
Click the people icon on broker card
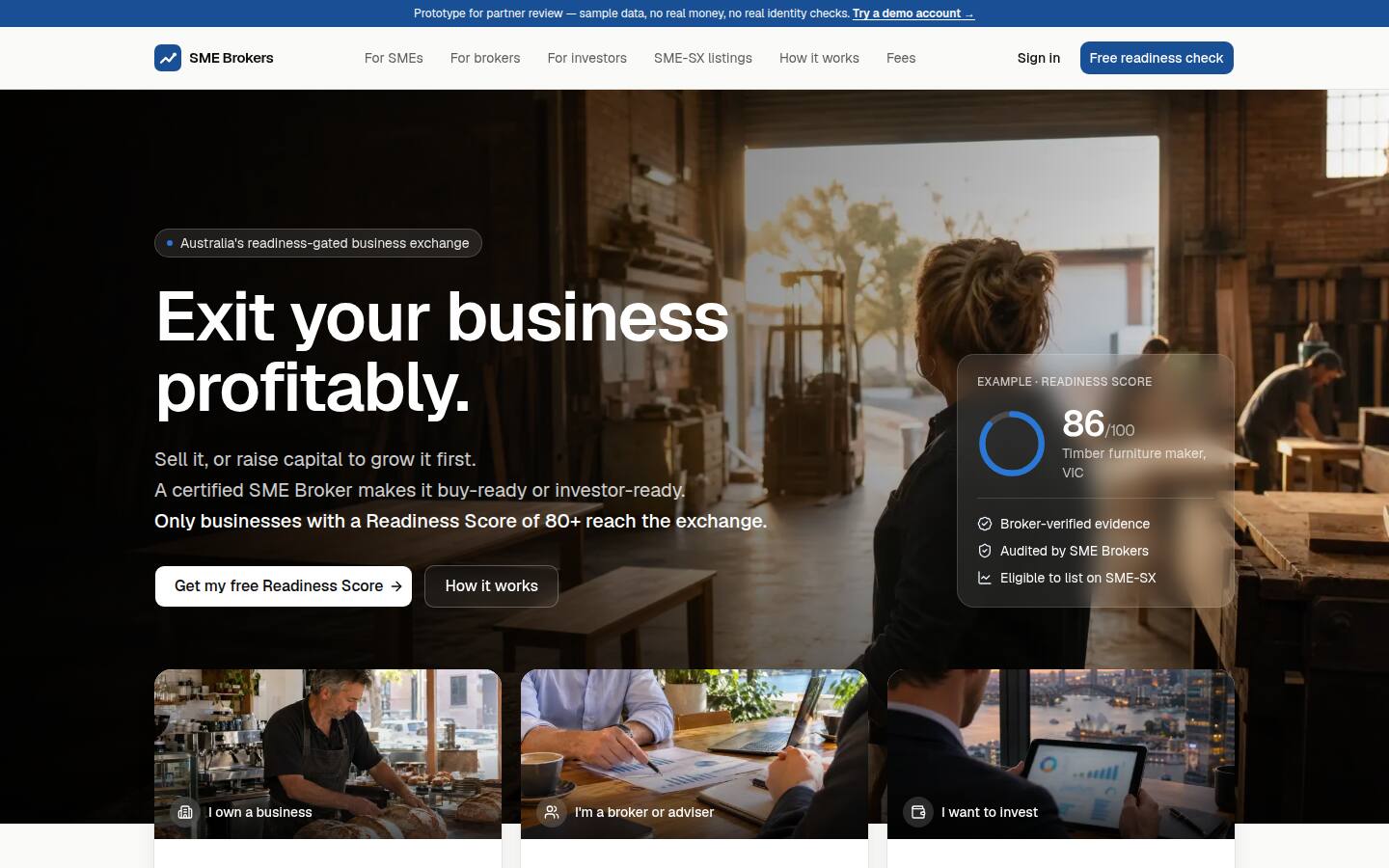pos(552,812)
